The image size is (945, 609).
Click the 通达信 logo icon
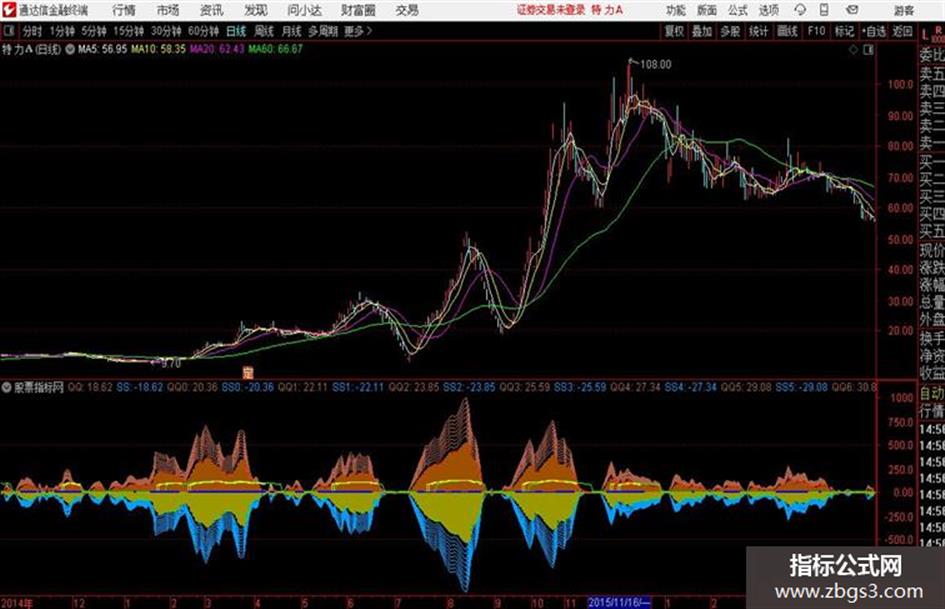tap(9, 10)
